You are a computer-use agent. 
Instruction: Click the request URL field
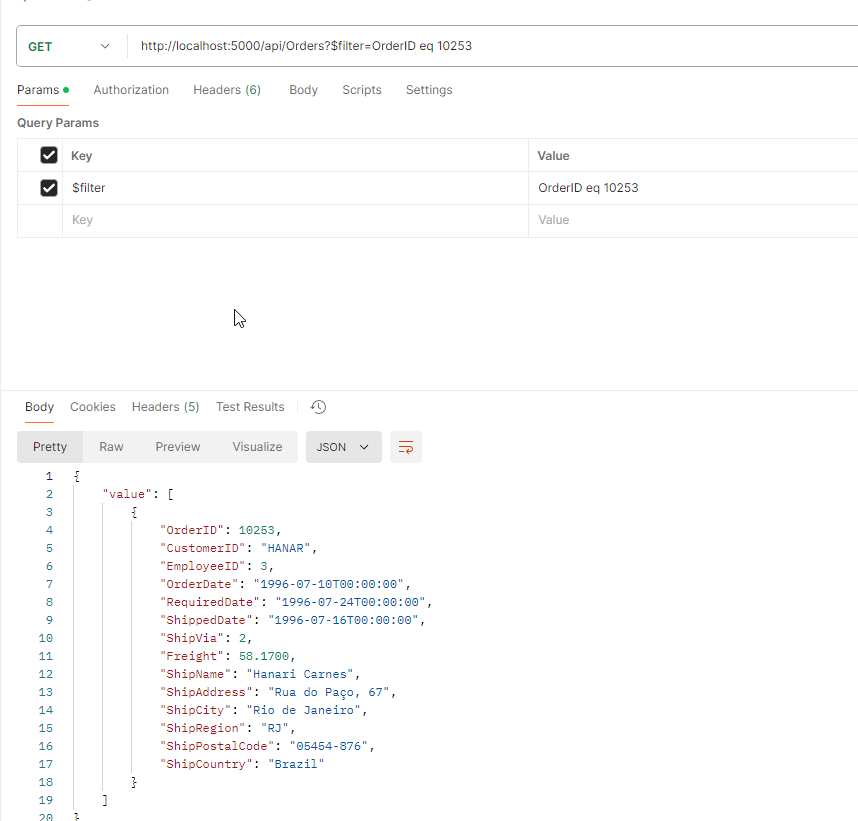pyautogui.click(x=490, y=47)
